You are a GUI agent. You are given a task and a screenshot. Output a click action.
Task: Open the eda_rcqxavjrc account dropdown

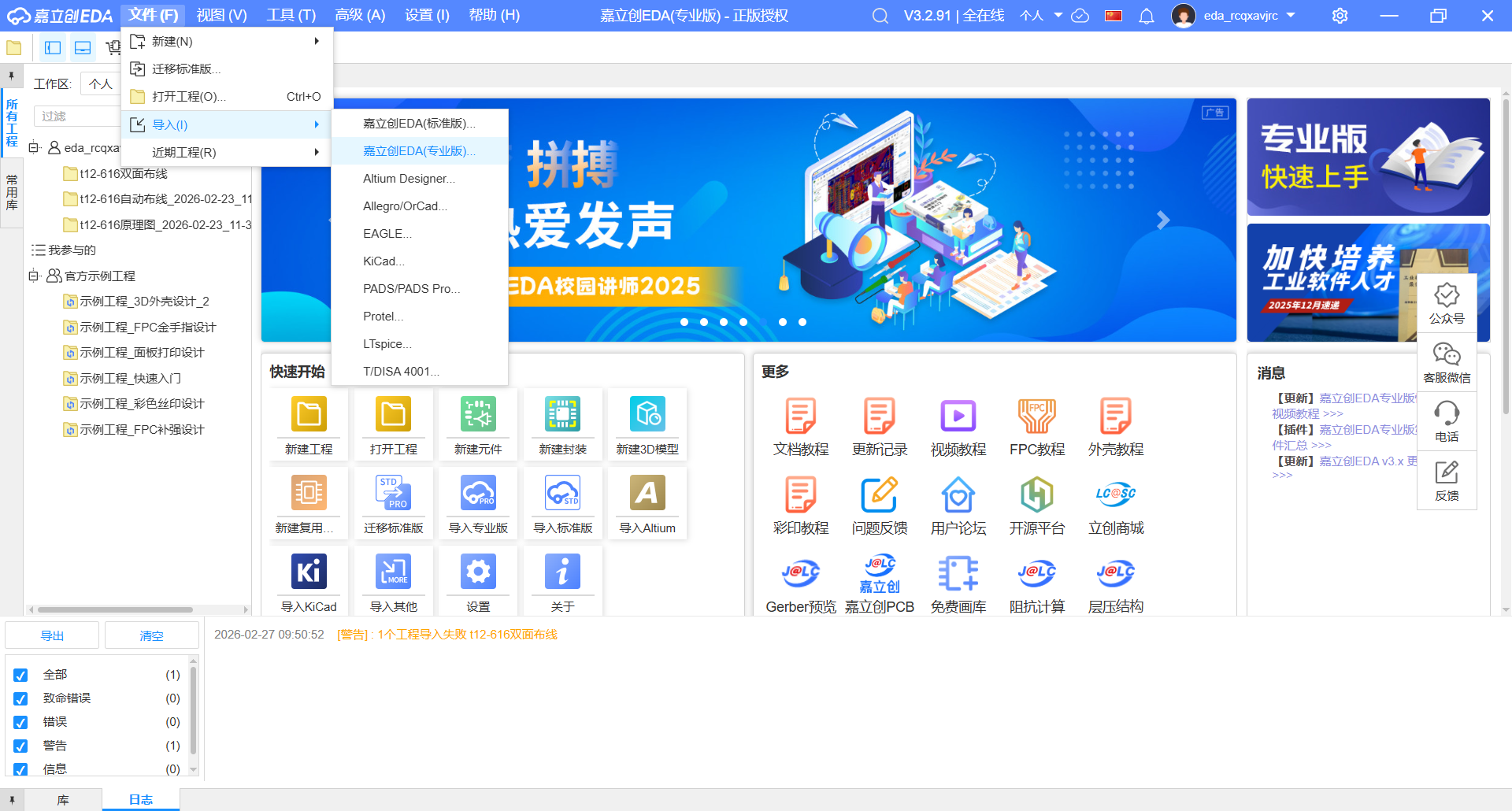pos(1291,16)
